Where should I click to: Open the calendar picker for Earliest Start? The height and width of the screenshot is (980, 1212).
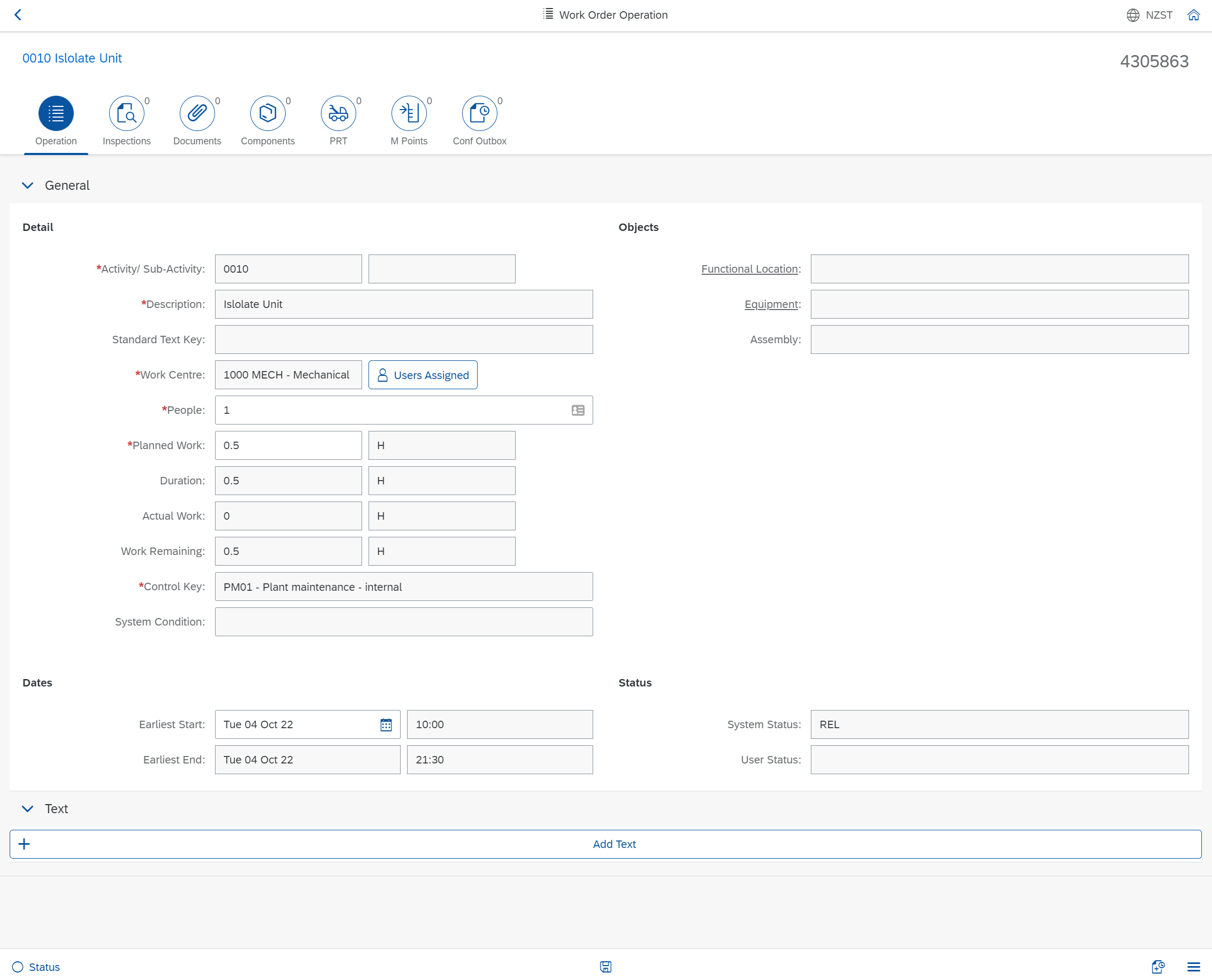coord(385,724)
